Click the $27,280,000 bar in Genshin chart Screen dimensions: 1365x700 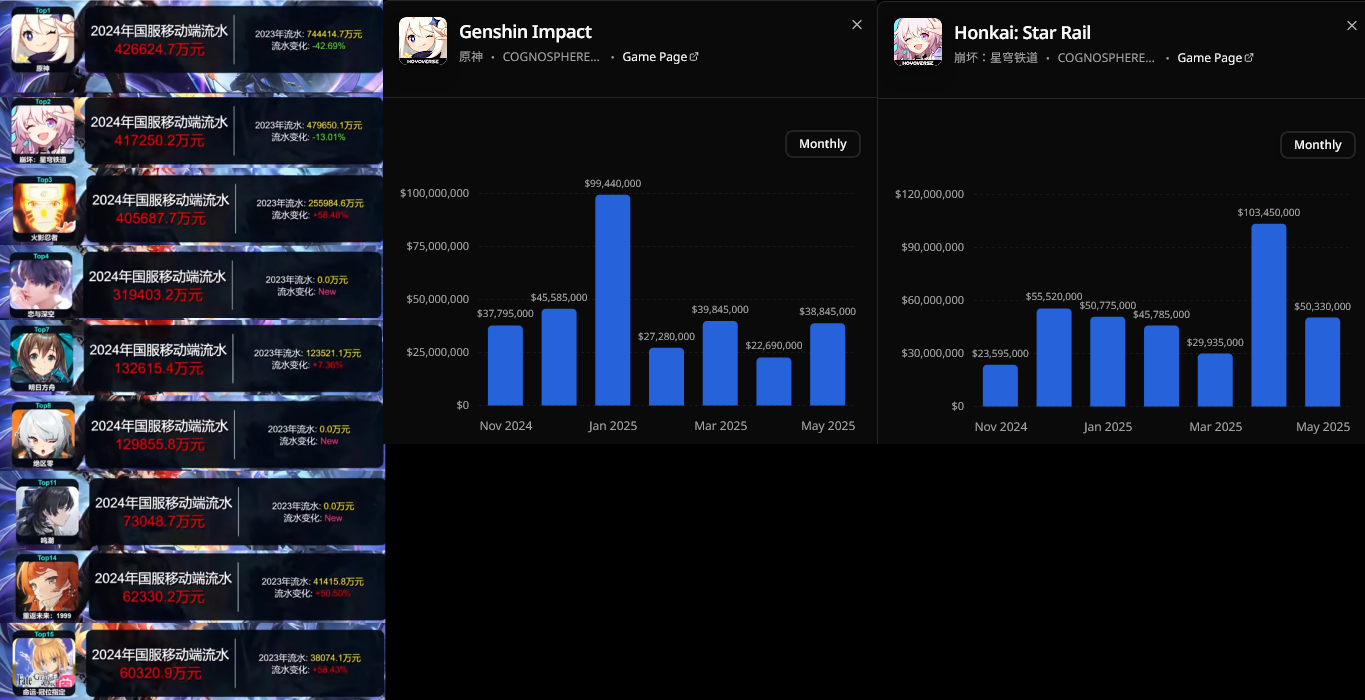[x=667, y=377]
